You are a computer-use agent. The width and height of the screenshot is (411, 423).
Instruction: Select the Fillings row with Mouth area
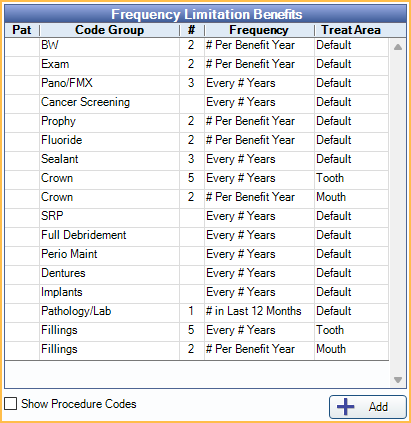(x=197, y=349)
